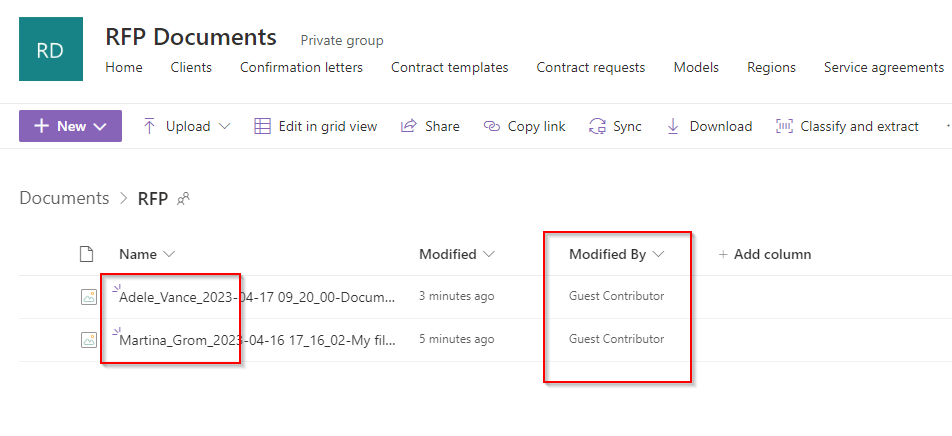Select the Adele_Vance file image icon

(x=88, y=296)
